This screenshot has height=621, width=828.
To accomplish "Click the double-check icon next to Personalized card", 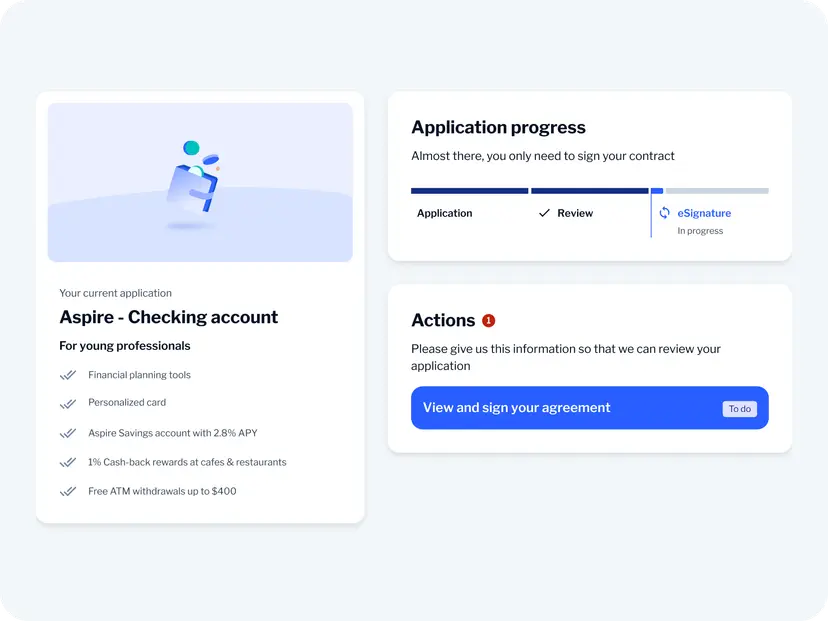I will pos(68,403).
